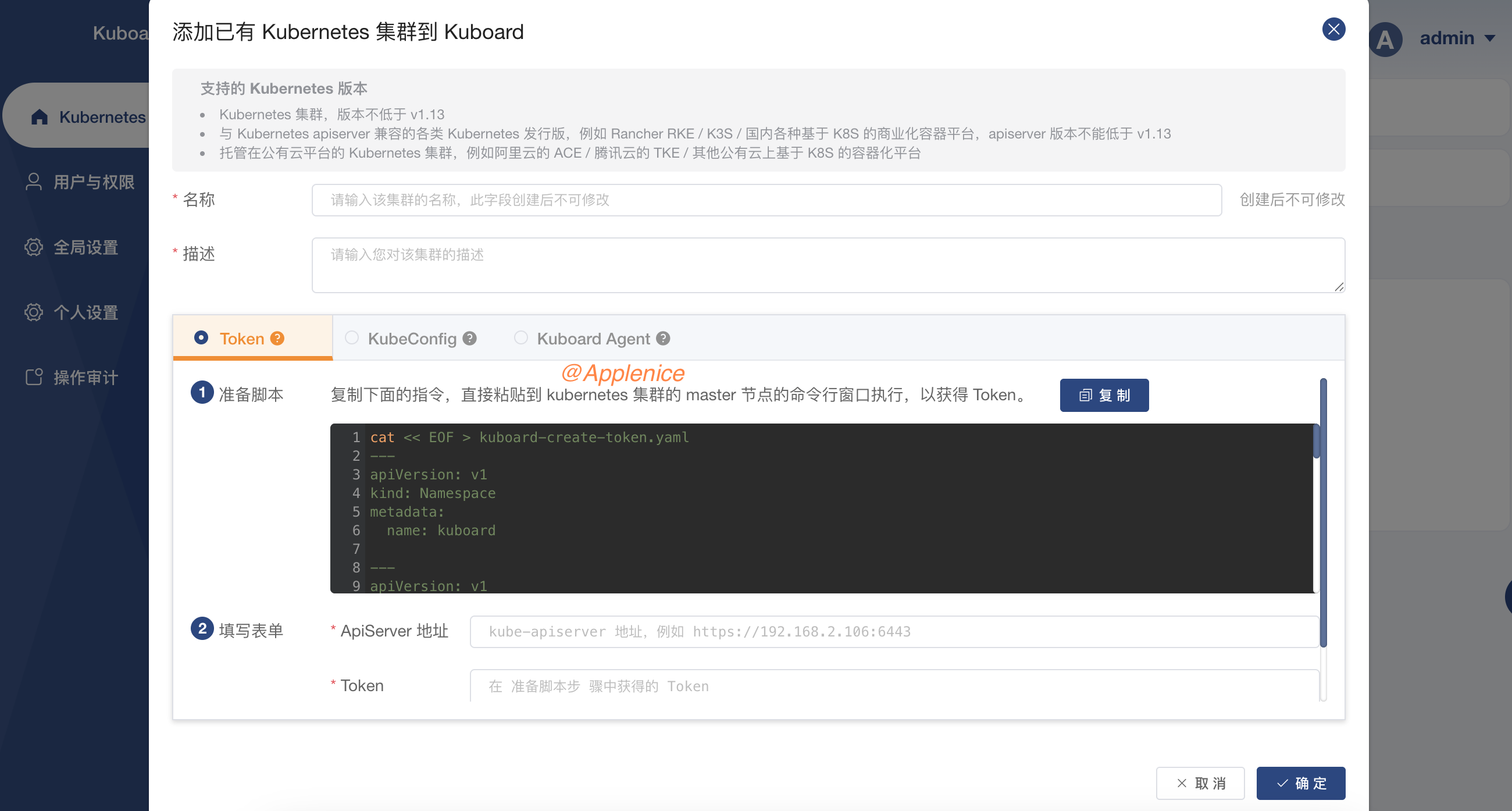Click code line 'kind: Namespace'
1512x811 pixels.
point(433,493)
